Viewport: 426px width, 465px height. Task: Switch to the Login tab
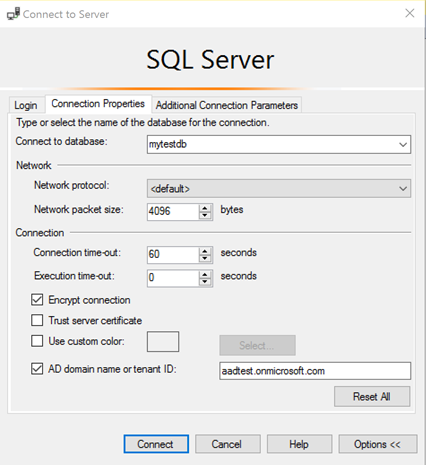pyautogui.click(x=26, y=105)
